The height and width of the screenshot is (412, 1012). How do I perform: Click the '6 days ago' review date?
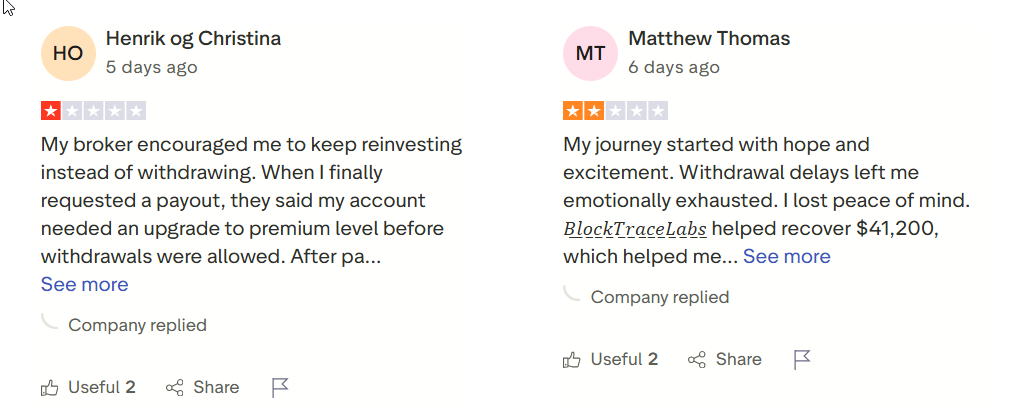[673, 68]
